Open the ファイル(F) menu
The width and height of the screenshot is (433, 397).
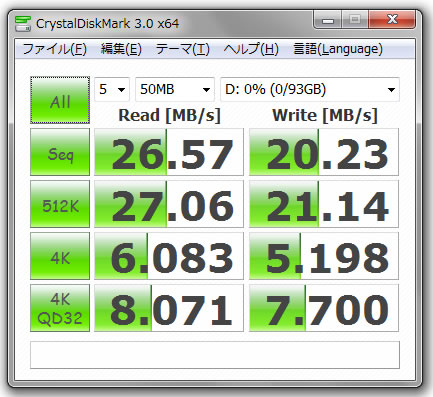(x=55, y=49)
